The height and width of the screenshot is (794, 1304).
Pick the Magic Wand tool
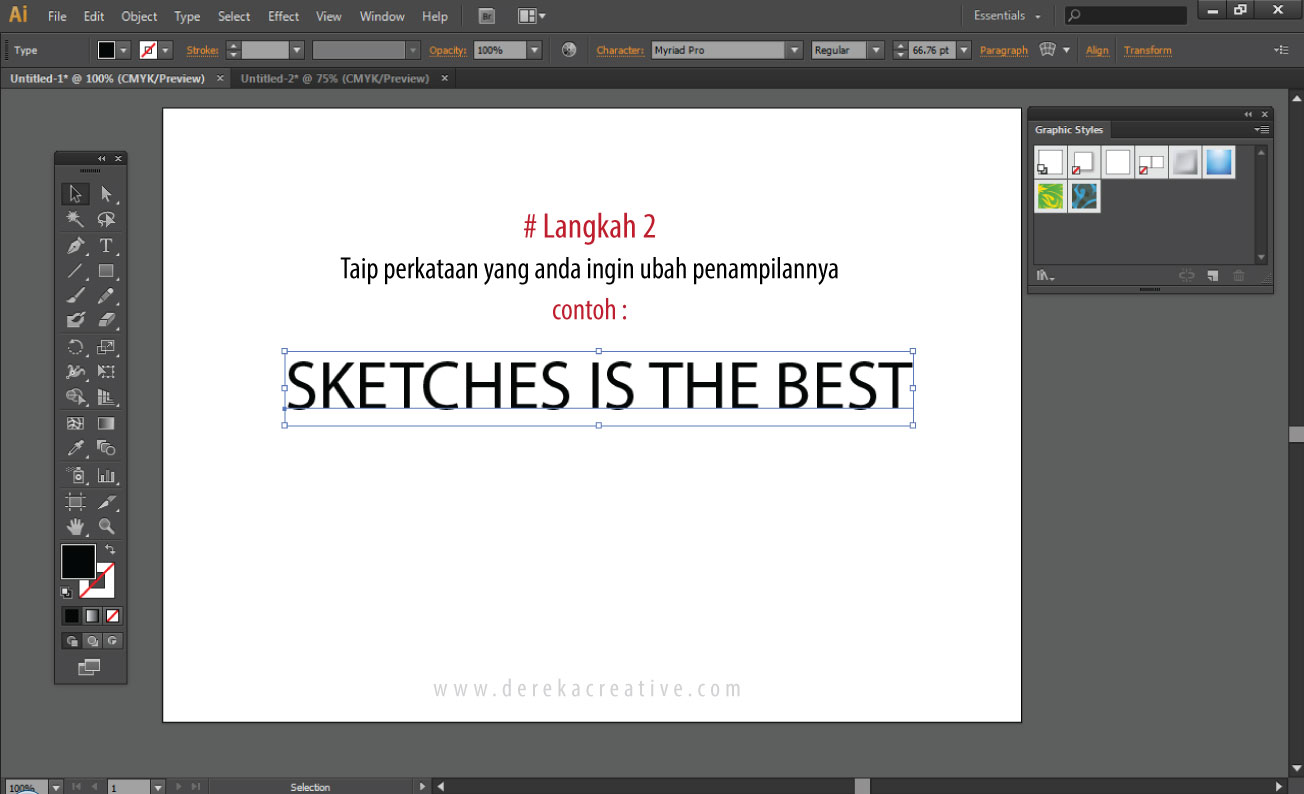click(75, 220)
